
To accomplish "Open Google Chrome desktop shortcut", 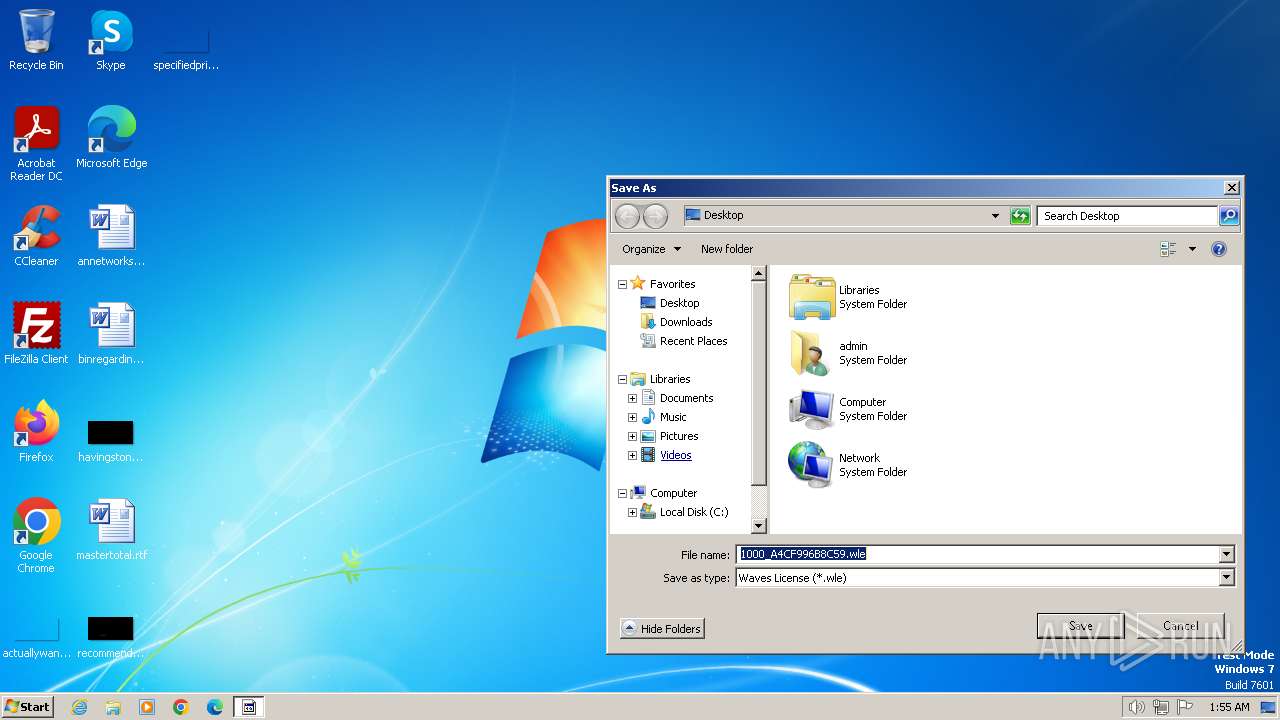I will 36,536.
